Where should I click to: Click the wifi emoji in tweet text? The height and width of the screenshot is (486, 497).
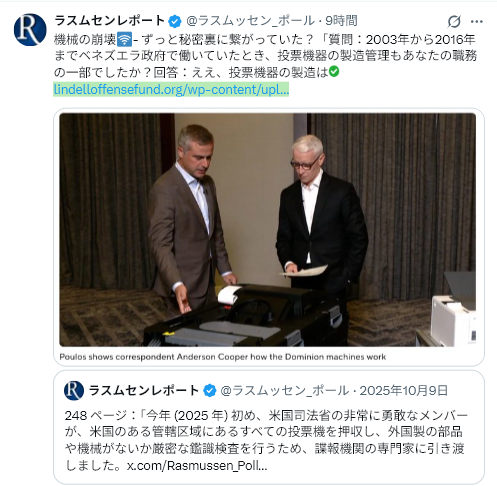point(125,40)
